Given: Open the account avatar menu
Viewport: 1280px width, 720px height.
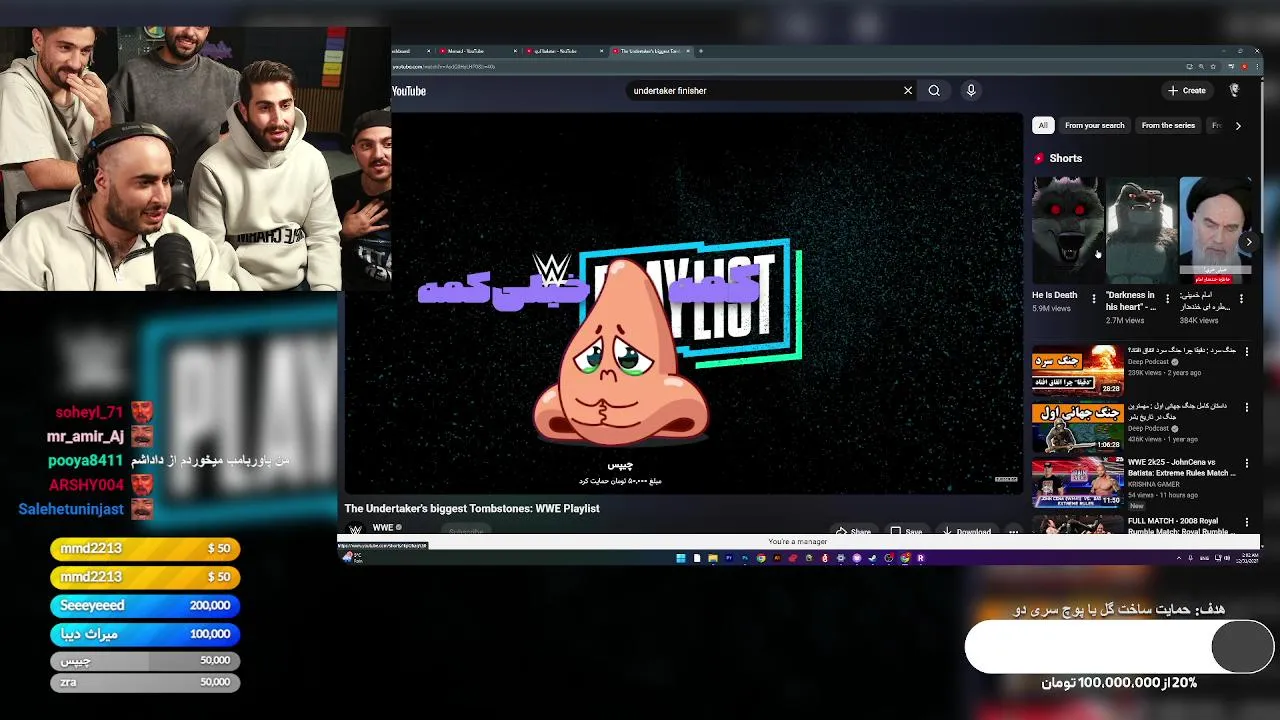Looking at the screenshot, I should point(1234,91).
